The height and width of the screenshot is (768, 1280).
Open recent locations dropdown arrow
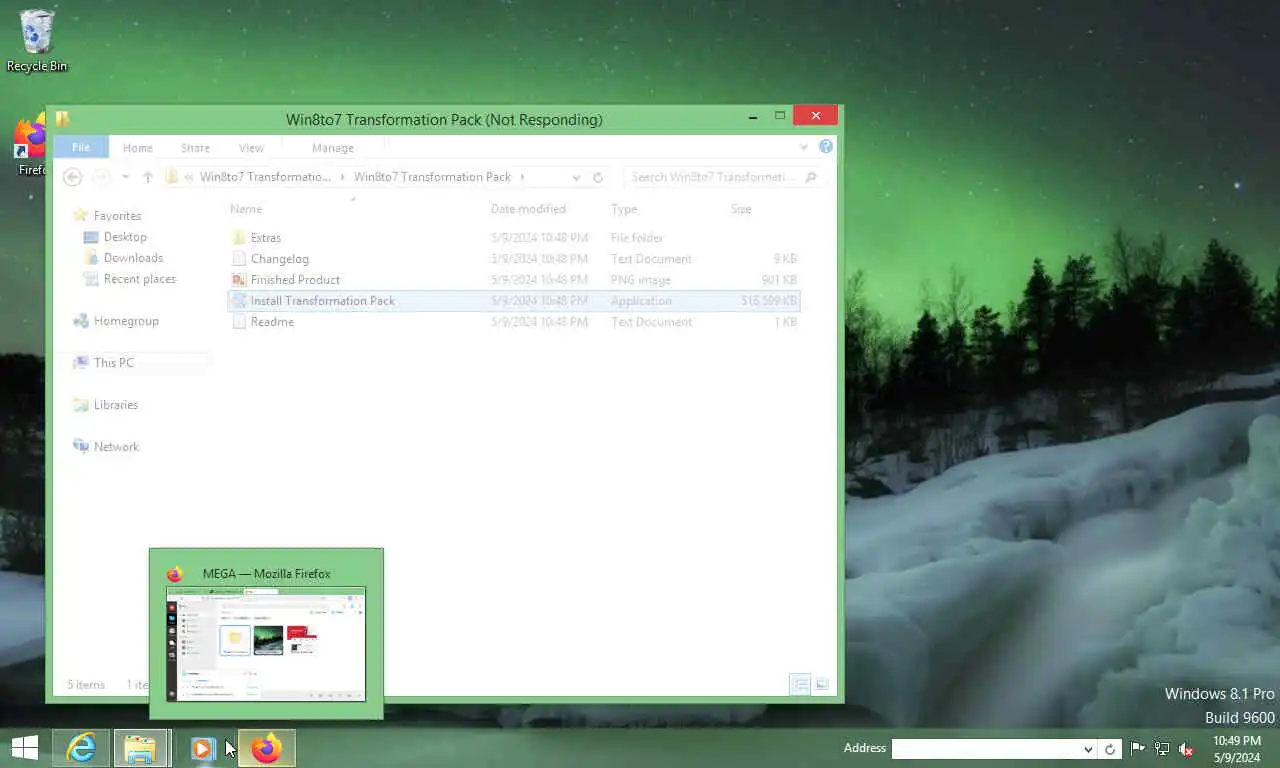tap(125, 177)
